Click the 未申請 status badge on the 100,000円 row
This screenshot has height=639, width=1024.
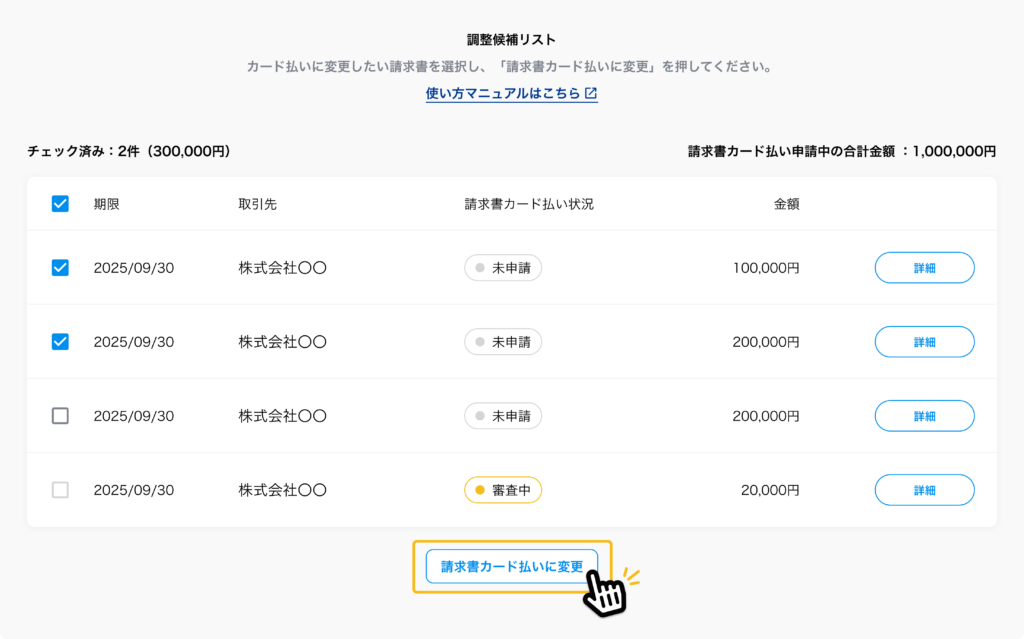point(503,268)
